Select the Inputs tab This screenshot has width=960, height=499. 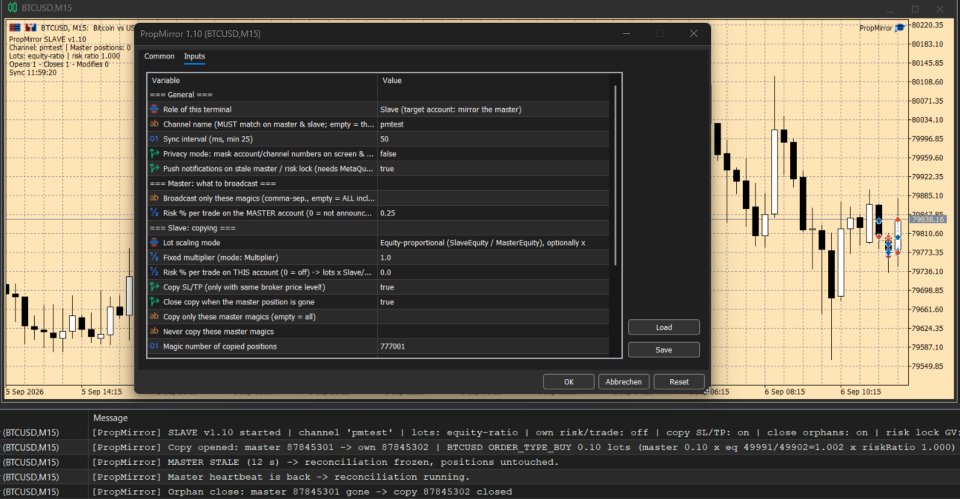point(194,56)
